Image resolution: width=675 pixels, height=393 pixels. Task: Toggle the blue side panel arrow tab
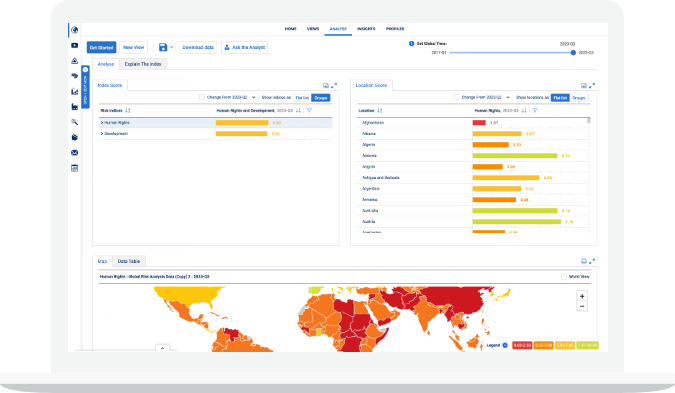tap(85, 87)
